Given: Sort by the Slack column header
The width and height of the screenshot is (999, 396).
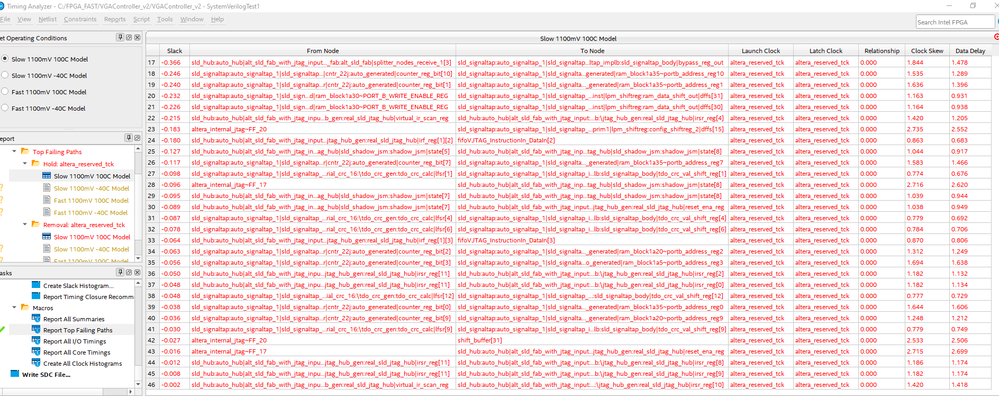Looking at the screenshot, I should coord(175,50).
